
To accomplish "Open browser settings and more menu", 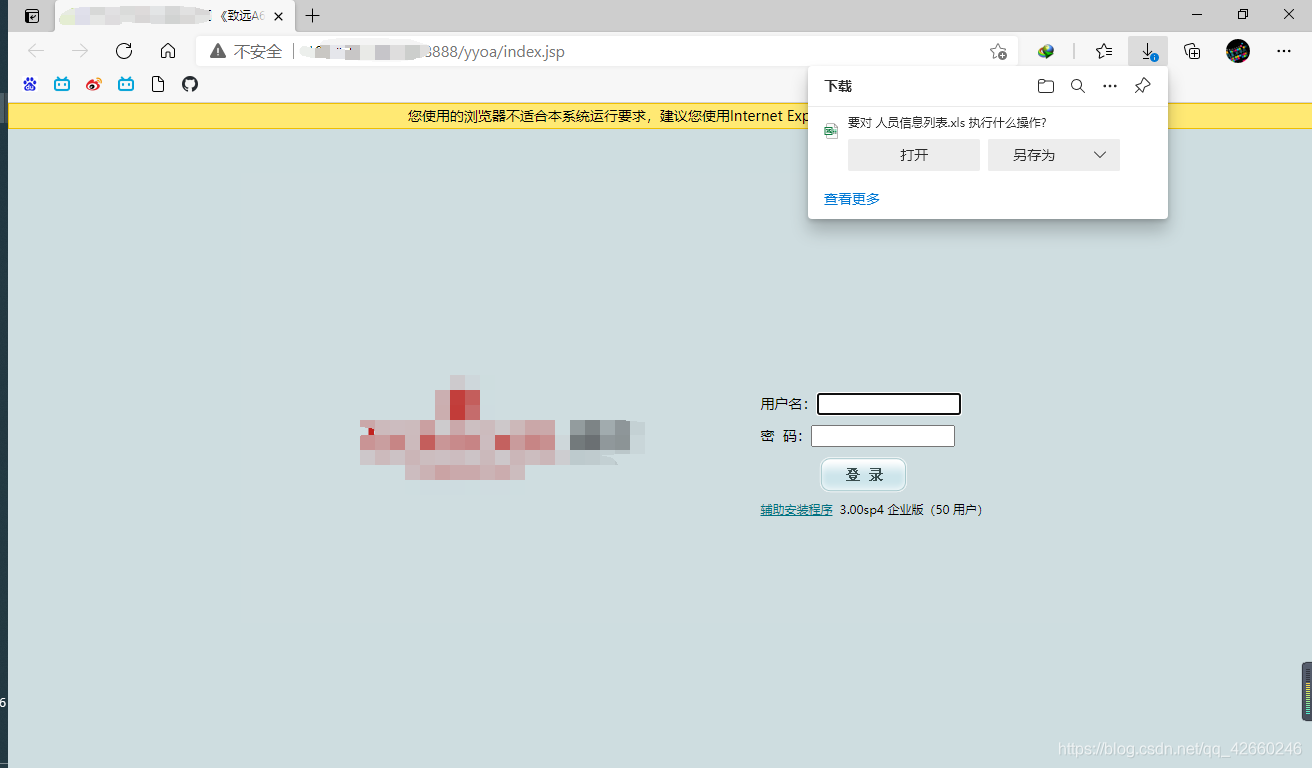I will coord(1284,51).
